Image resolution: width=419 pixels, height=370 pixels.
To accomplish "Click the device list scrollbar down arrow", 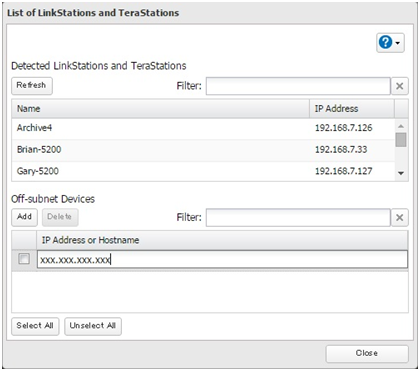I will click(401, 173).
